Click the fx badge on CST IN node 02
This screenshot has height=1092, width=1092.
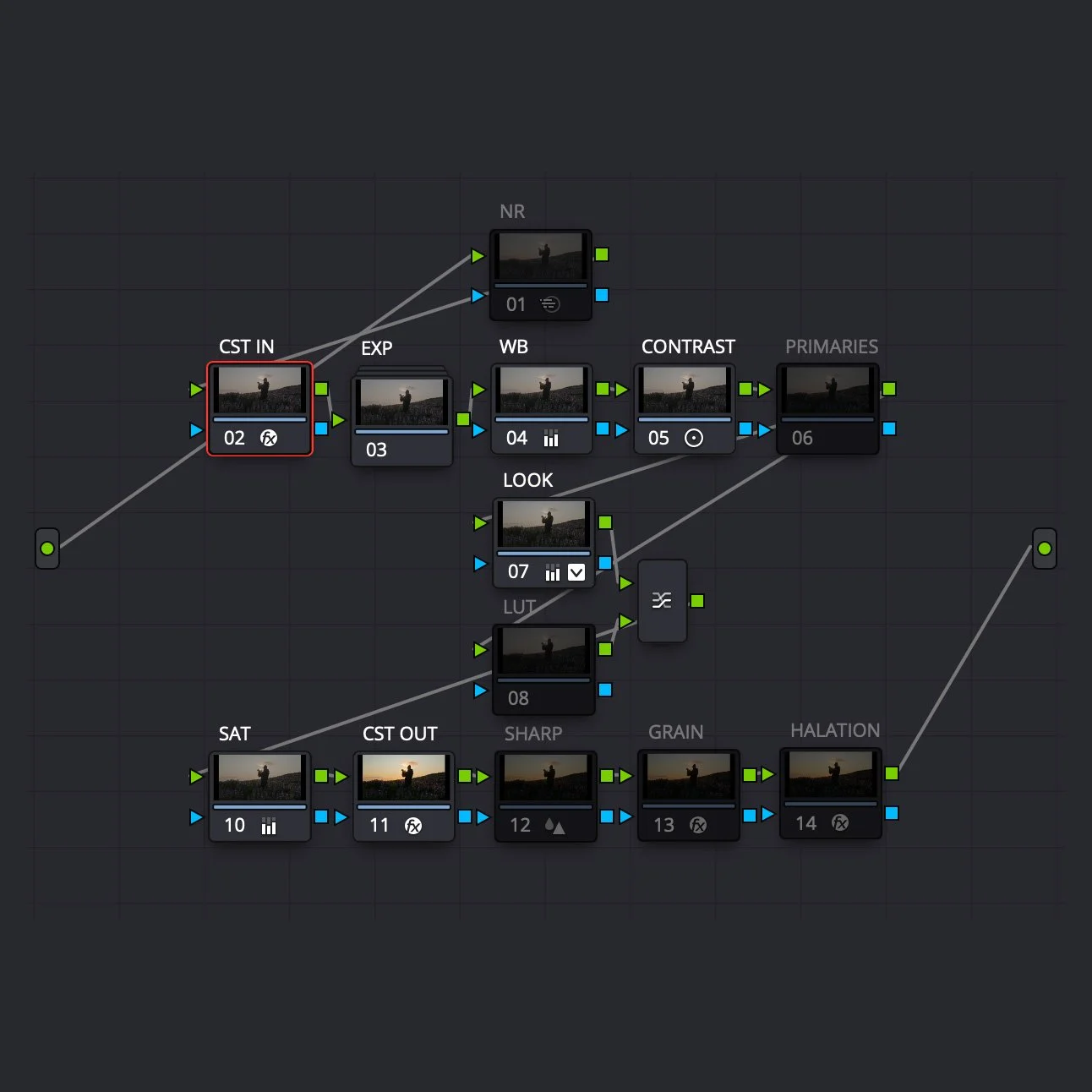pos(269,438)
